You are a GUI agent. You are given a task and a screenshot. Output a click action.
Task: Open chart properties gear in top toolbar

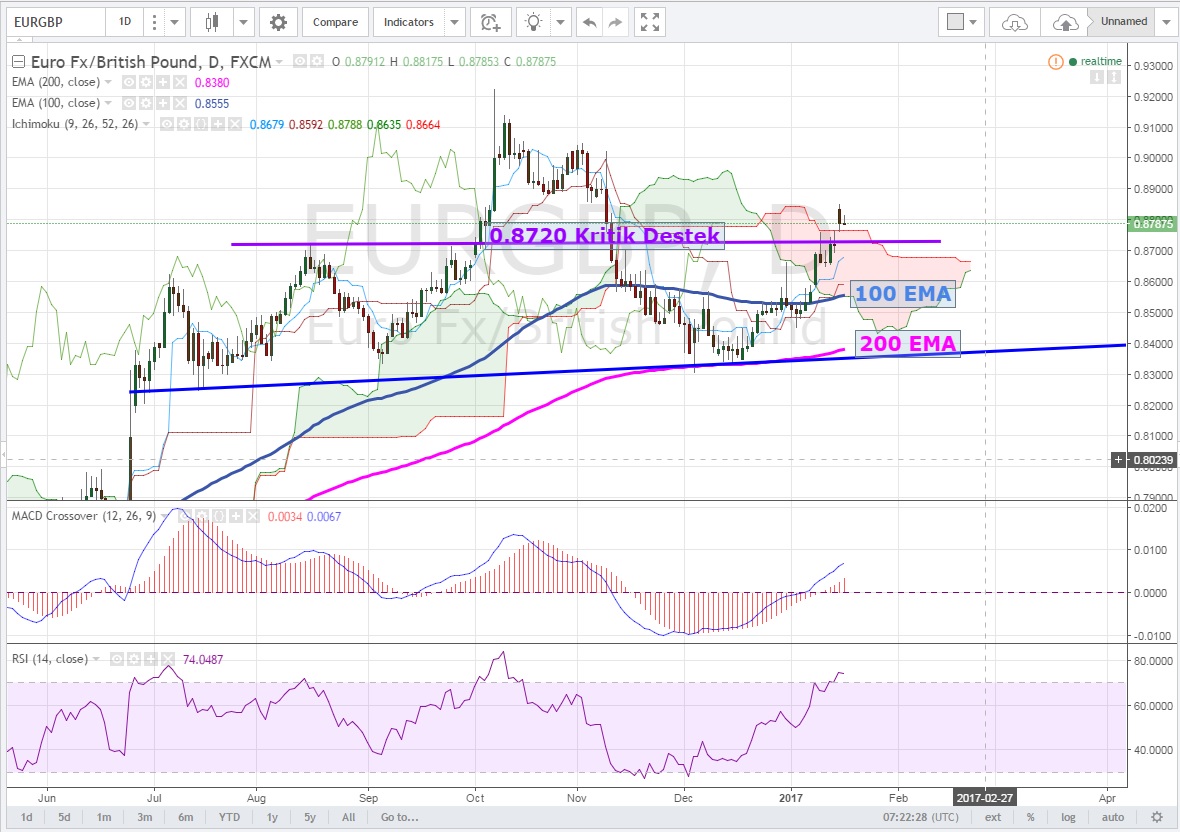point(278,22)
